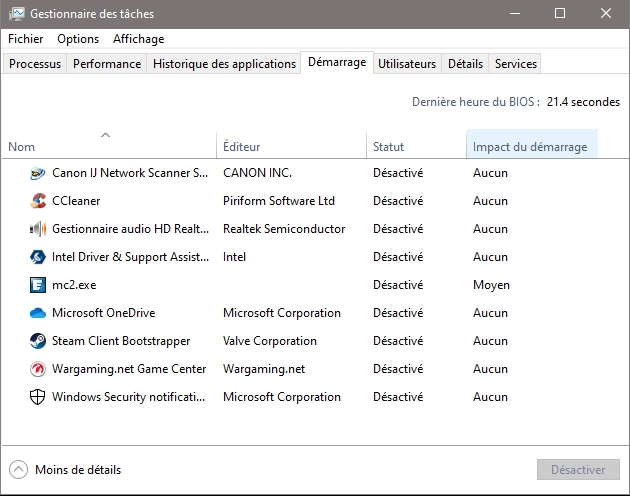The width and height of the screenshot is (630, 496).
Task: Open the Fichier menu
Action: pos(25,39)
